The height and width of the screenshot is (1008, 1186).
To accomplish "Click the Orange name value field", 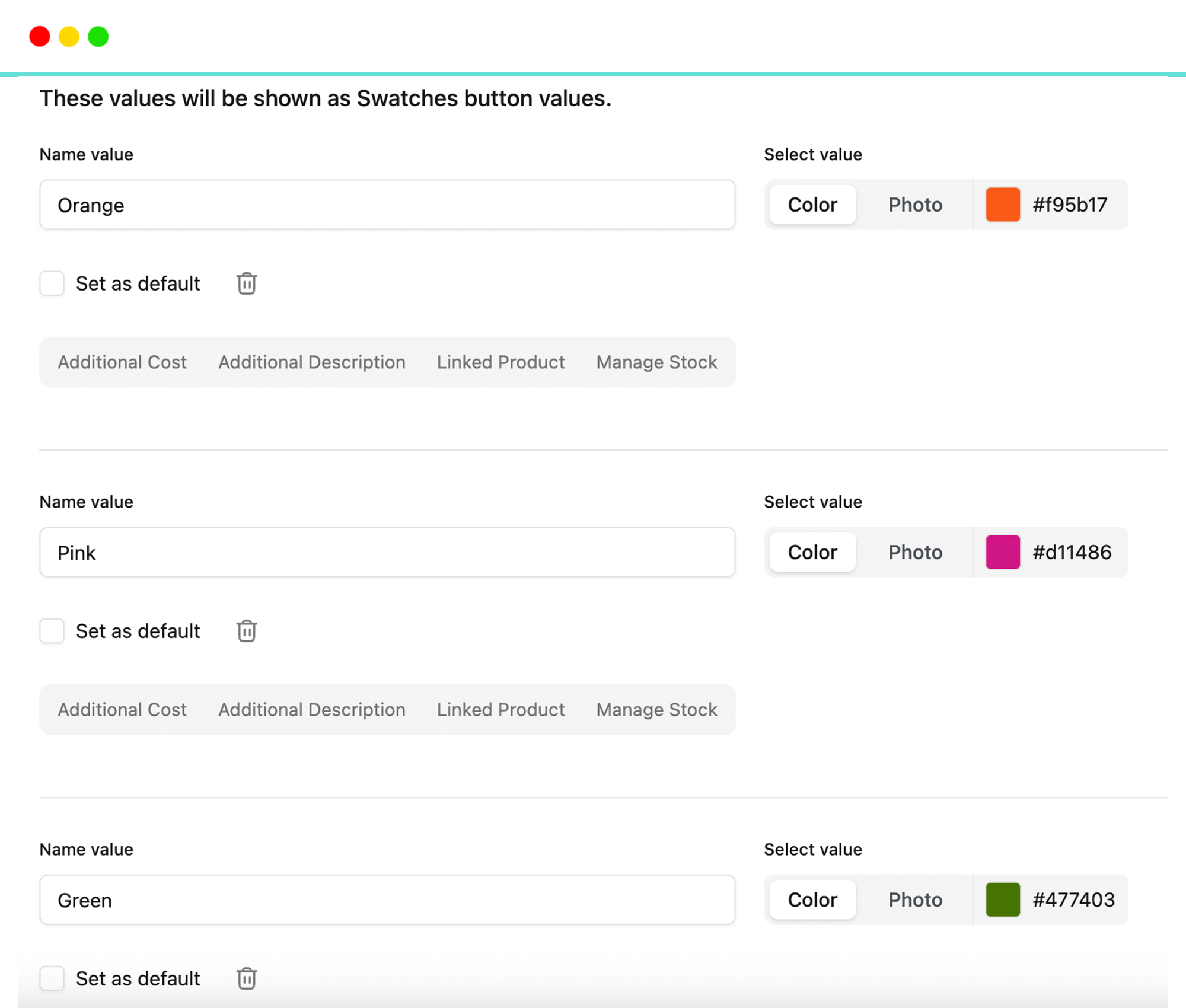I will [387, 205].
